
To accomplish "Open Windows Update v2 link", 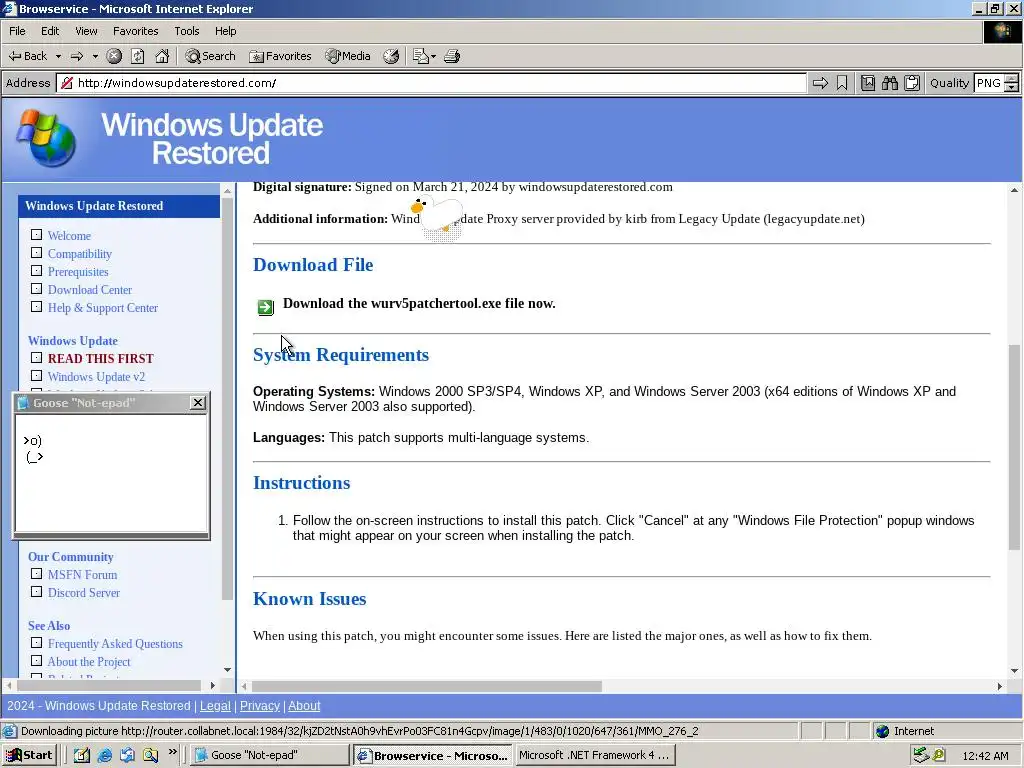I will pos(96,377).
